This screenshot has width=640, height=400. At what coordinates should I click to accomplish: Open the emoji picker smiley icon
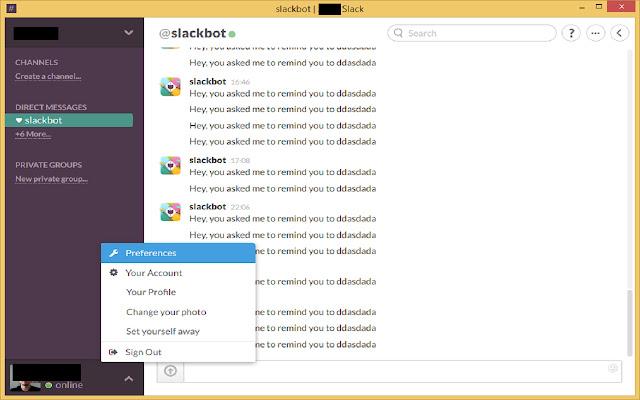point(613,368)
